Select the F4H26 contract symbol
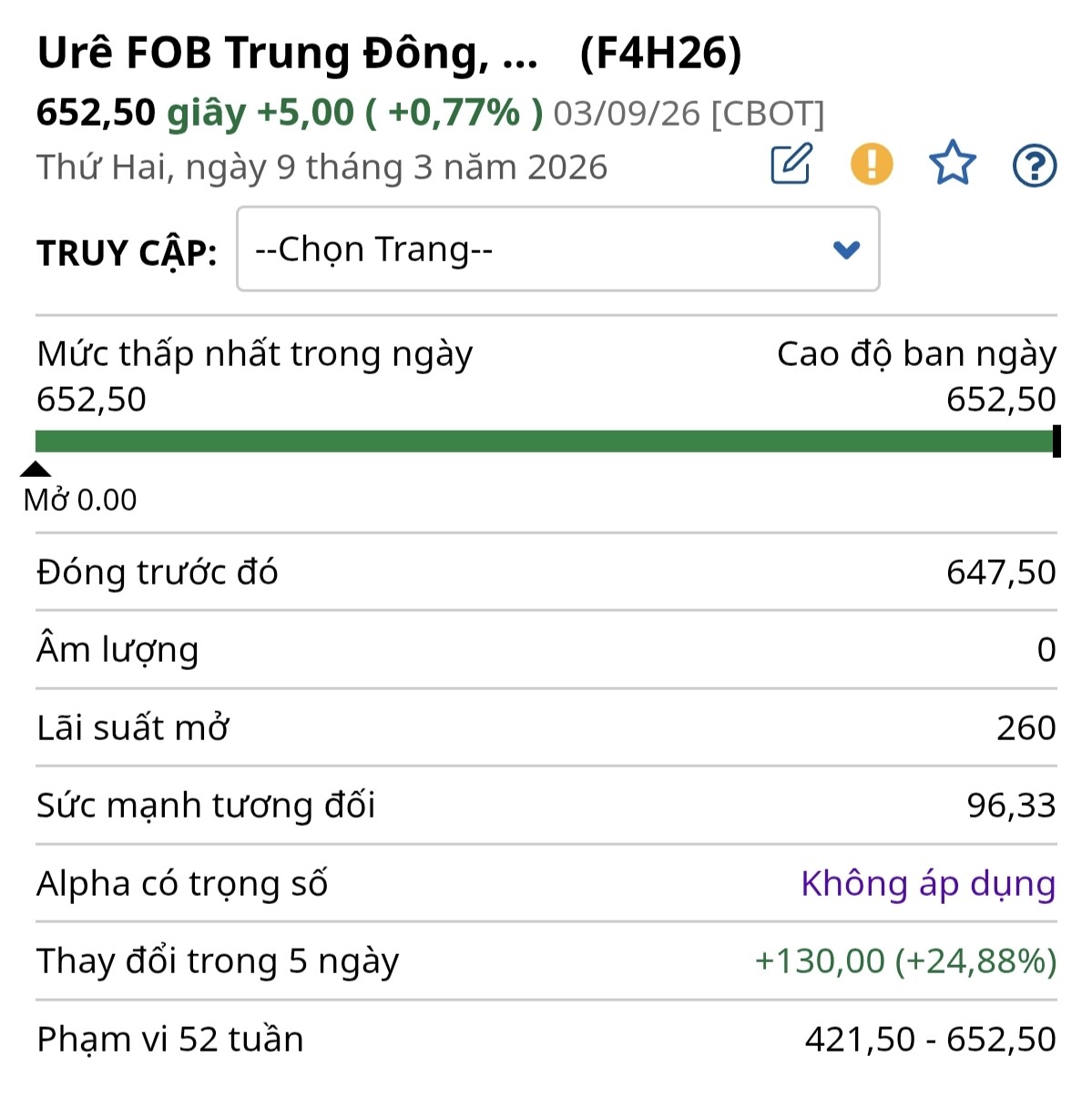 pos(660,54)
